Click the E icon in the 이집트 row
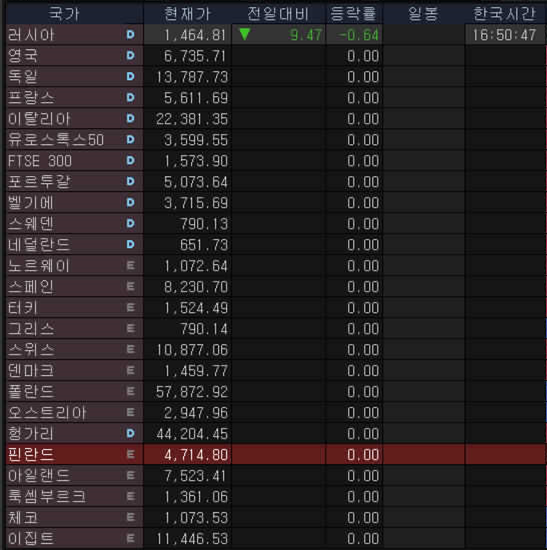547x550 pixels. click(131, 538)
